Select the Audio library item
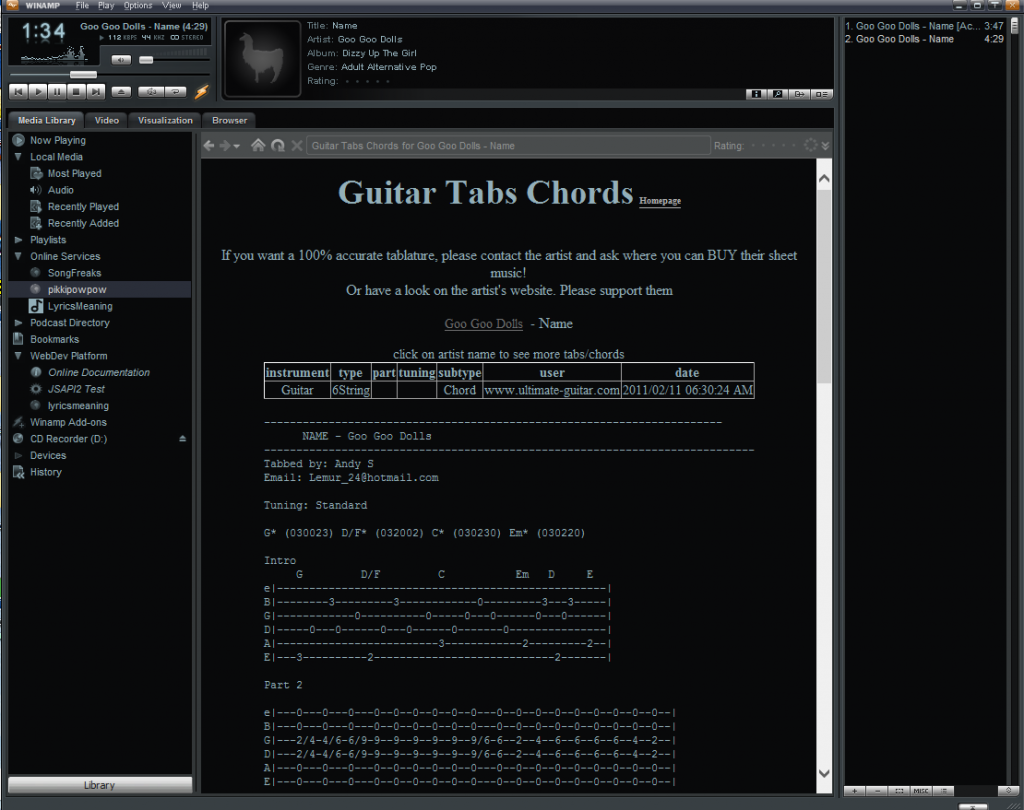 [x=60, y=190]
